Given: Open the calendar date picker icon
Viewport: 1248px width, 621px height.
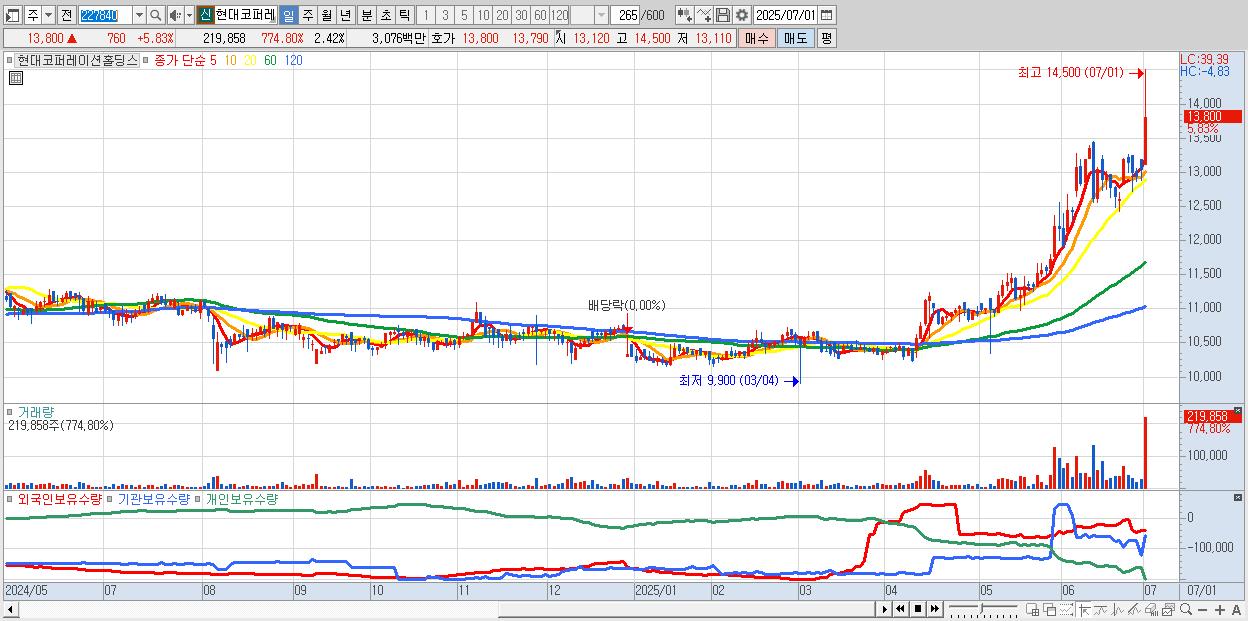Looking at the screenshot, I should pos(826,15).
